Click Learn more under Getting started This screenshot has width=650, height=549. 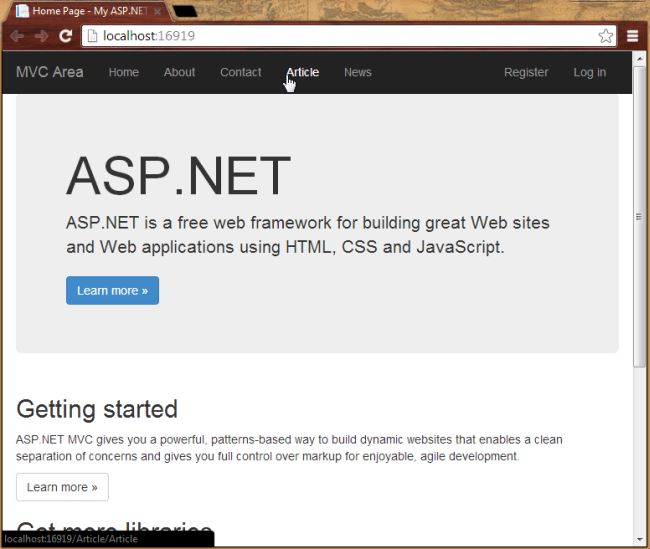(x=62, y=487)
